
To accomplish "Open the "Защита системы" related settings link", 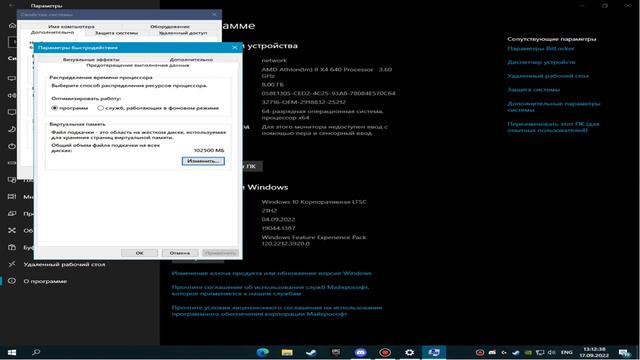I will [533, 90].
